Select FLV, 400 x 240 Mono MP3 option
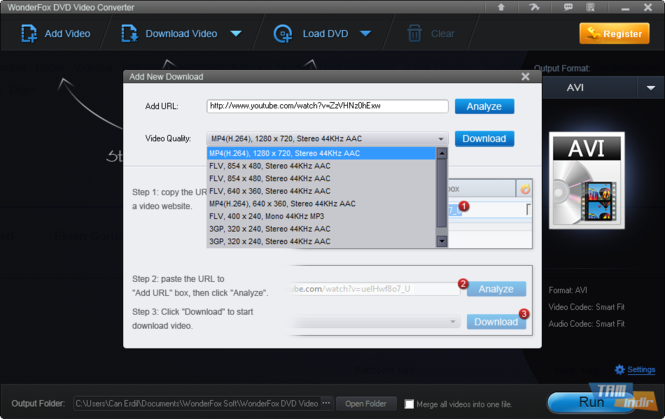 pos(321,216)
